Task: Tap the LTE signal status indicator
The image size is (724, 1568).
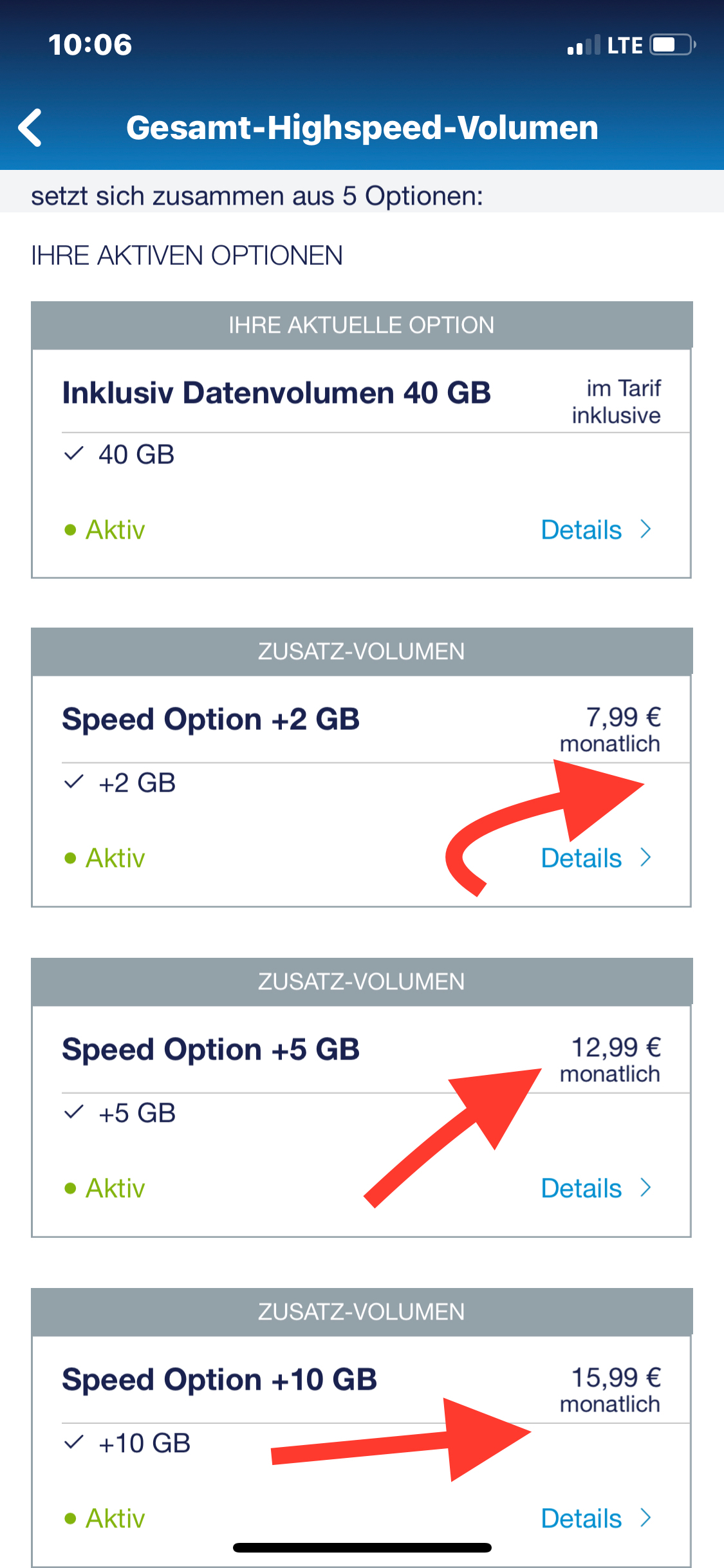Action: click(x=625, y=46)
